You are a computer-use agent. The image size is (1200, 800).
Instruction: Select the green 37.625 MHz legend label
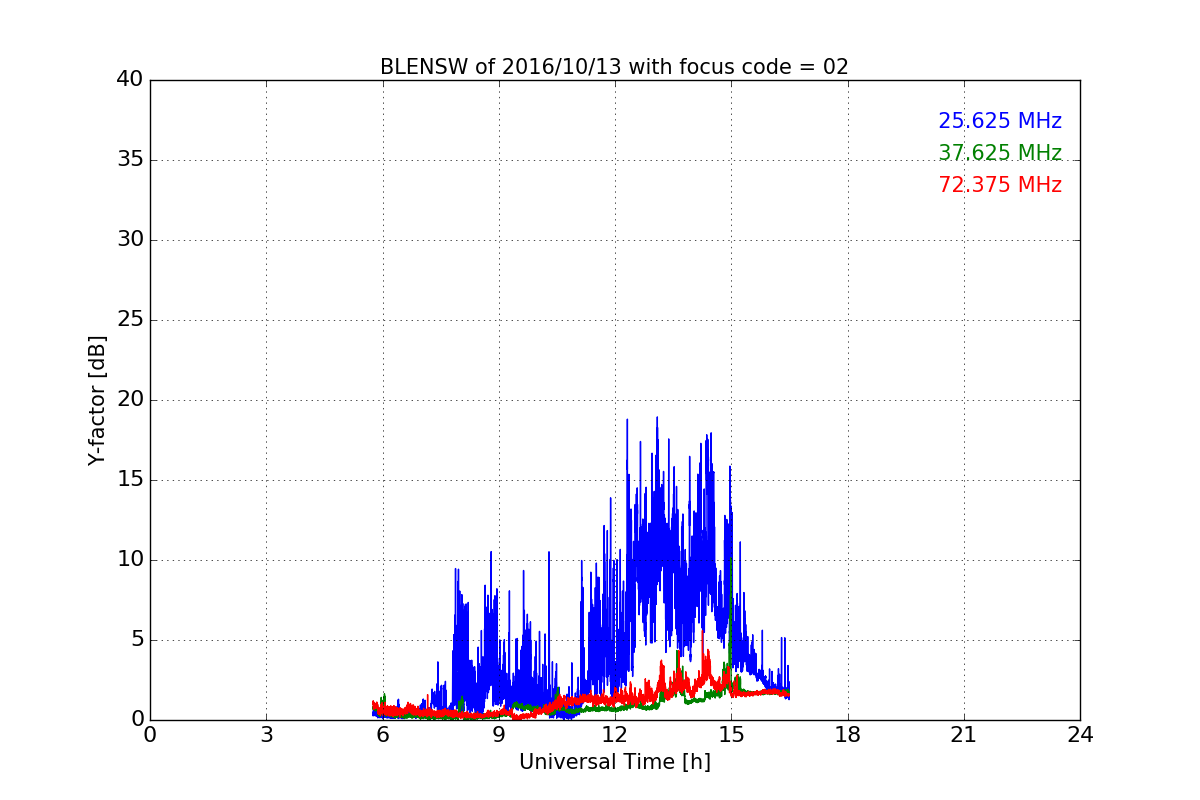[x=1000, y=153]
